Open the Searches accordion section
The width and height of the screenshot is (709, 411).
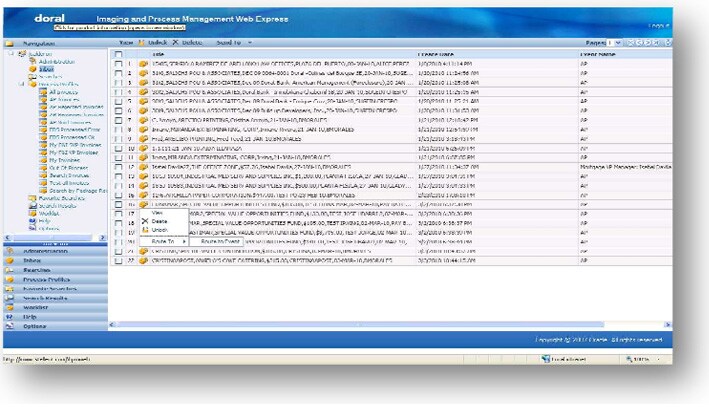pos(55,270)
